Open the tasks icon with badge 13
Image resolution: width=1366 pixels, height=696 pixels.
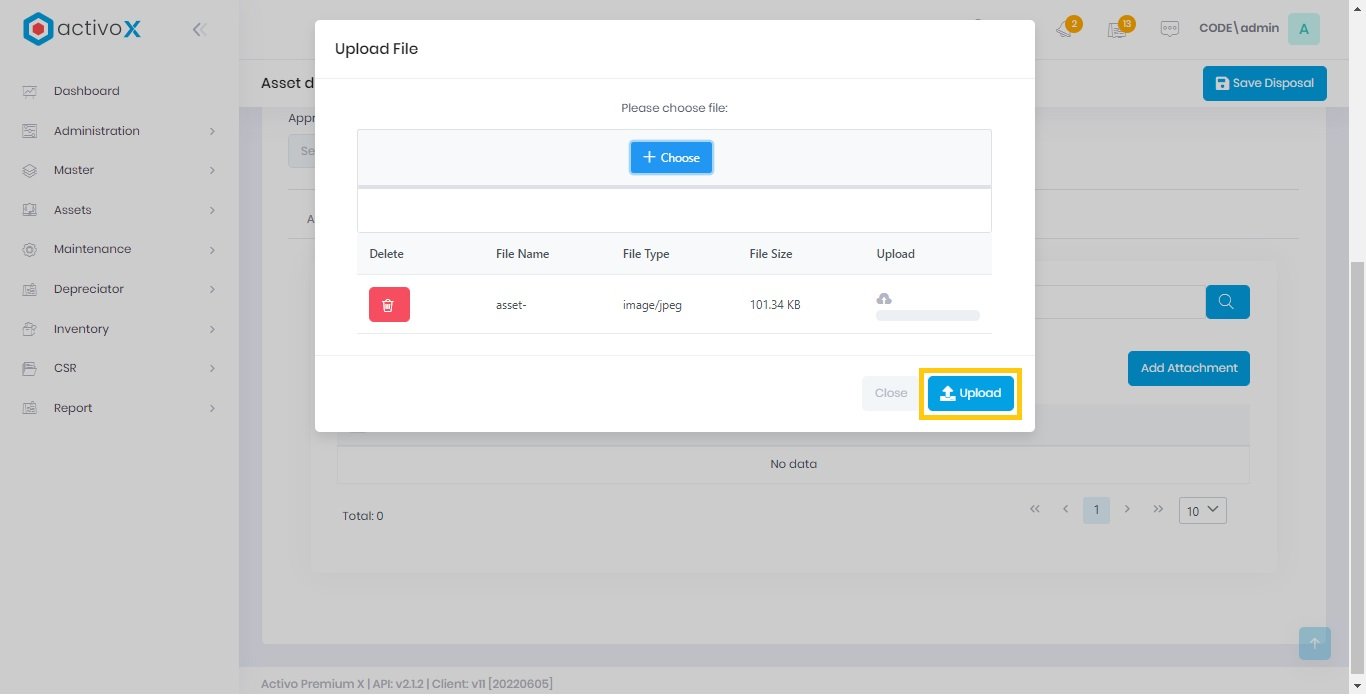point(1118,29)
